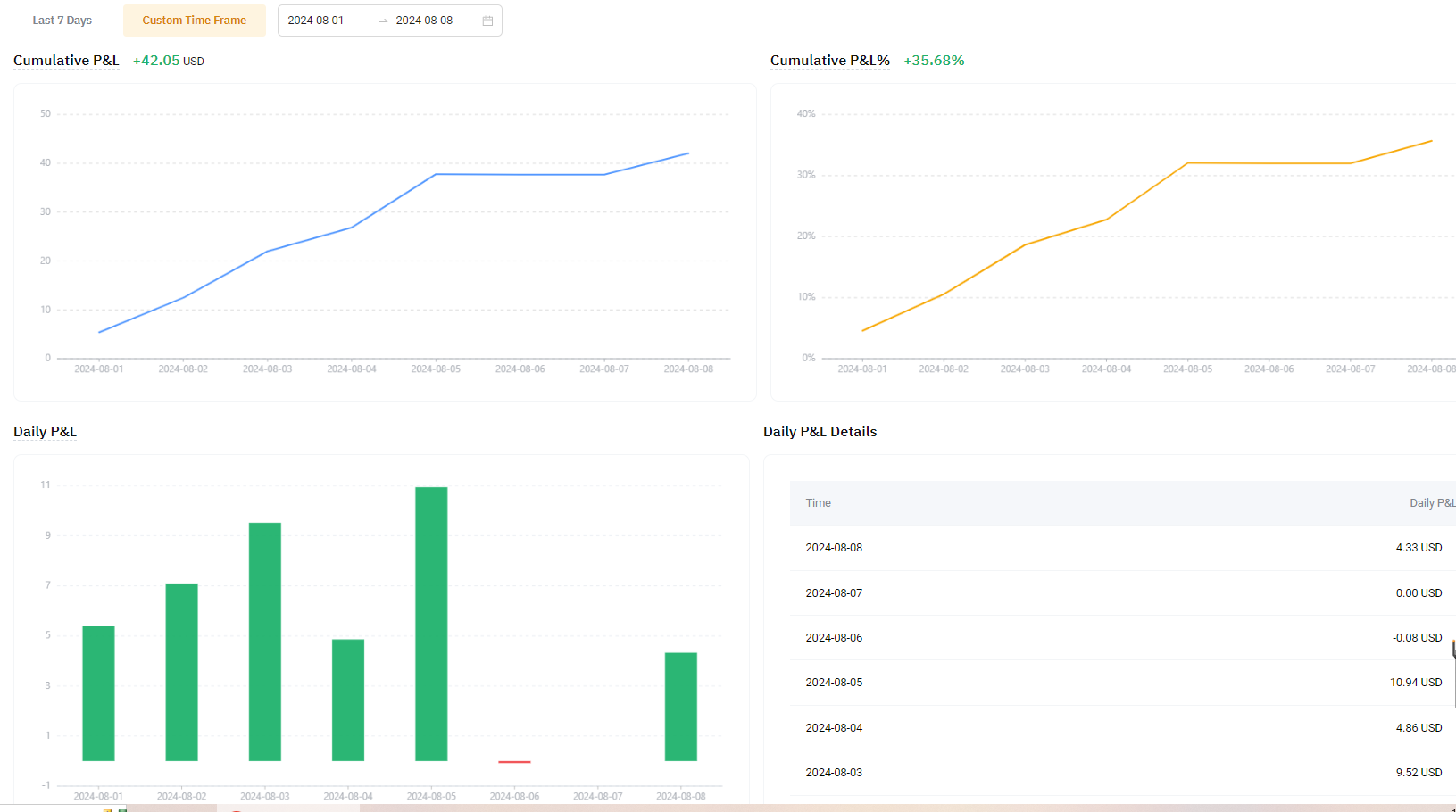Click the Daily P&L chart title
This screenshot has height=812, width=1456.
45,432
